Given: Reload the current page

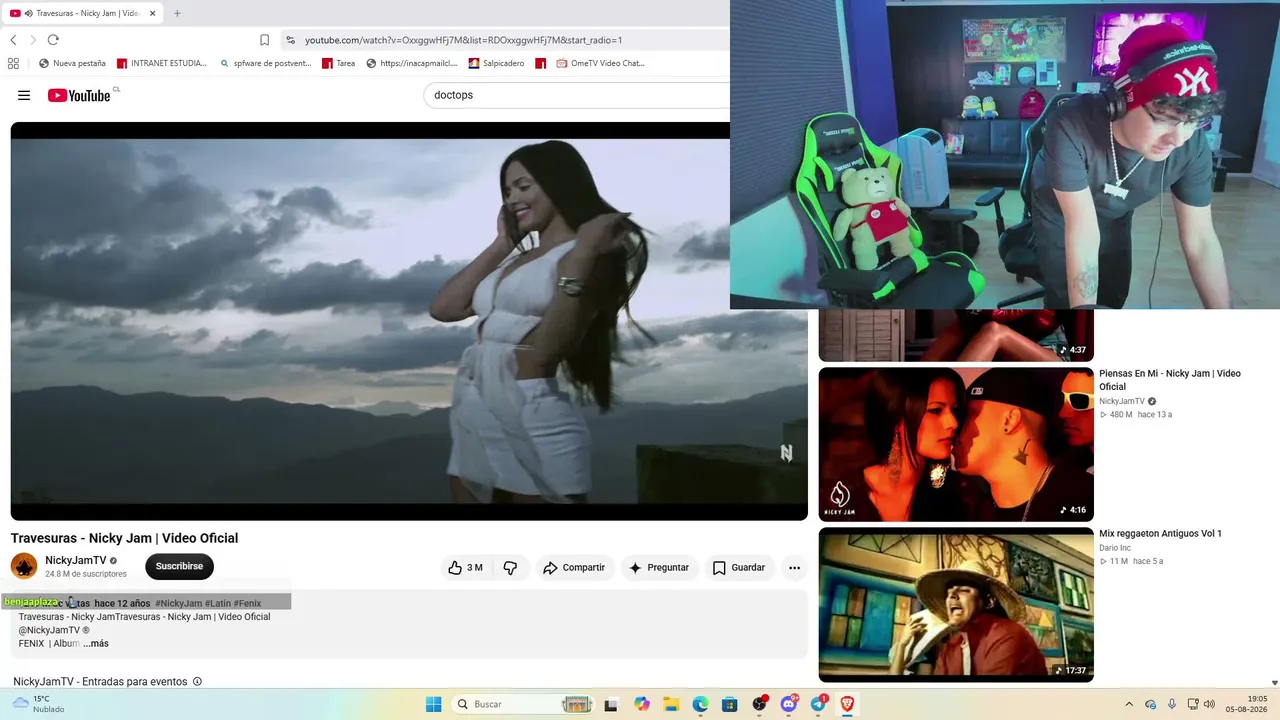Looking at the screenshot, I should coord(53,40).
